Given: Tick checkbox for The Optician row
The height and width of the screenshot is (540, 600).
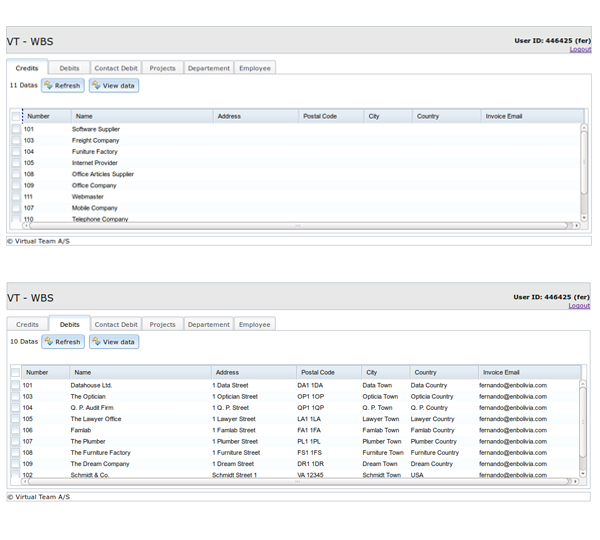Looking at the screenshot, I should [15, 396].
